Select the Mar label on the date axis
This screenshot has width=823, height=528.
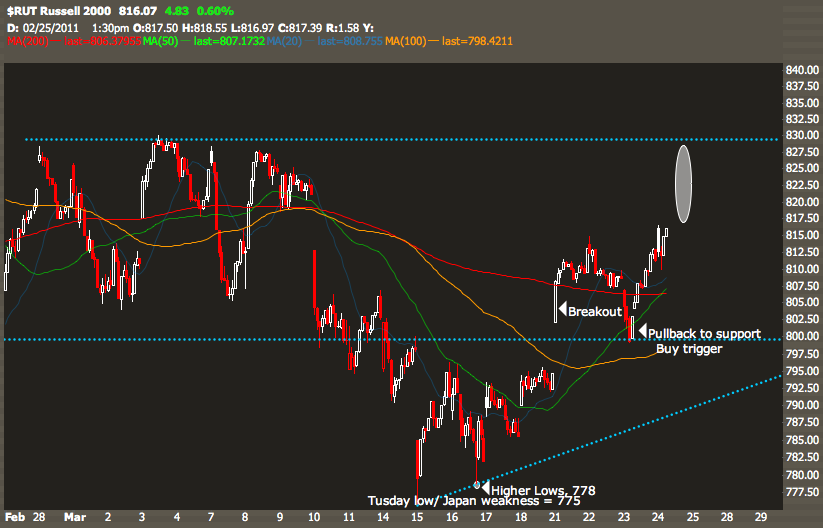69,518
